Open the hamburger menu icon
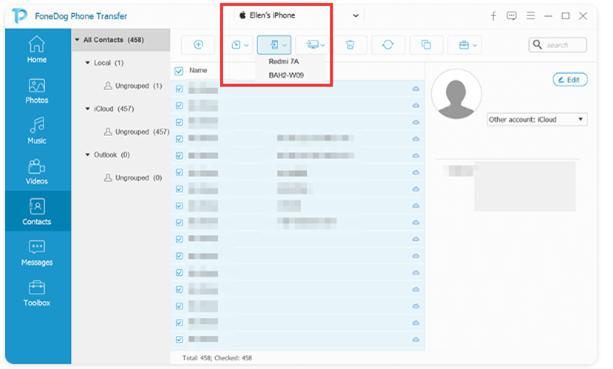Viewport: 613px width, 369px height. (x=531, y=16)
